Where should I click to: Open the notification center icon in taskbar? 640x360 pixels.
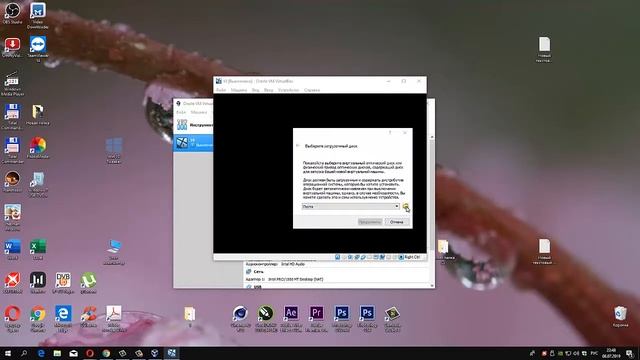[x=630, y=353]
